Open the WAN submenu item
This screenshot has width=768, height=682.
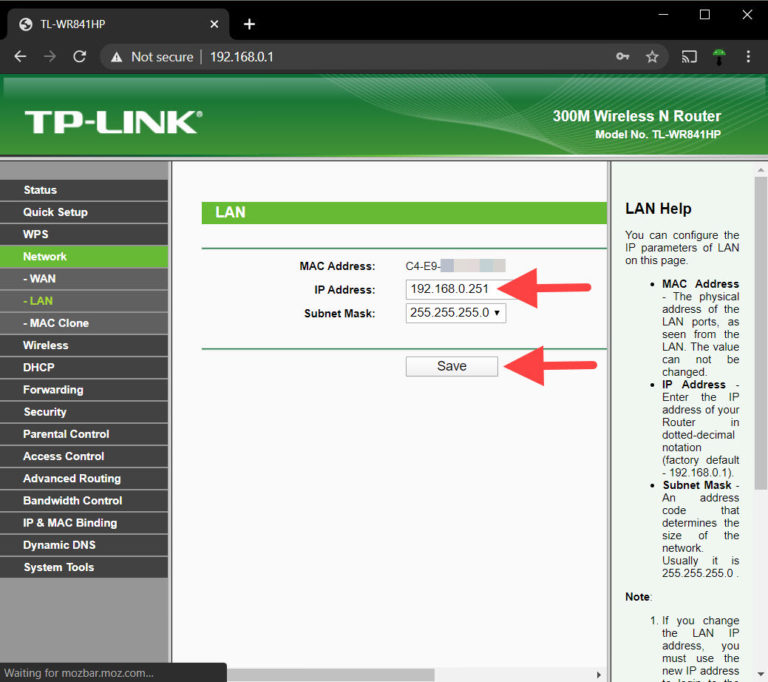[84, 279]
